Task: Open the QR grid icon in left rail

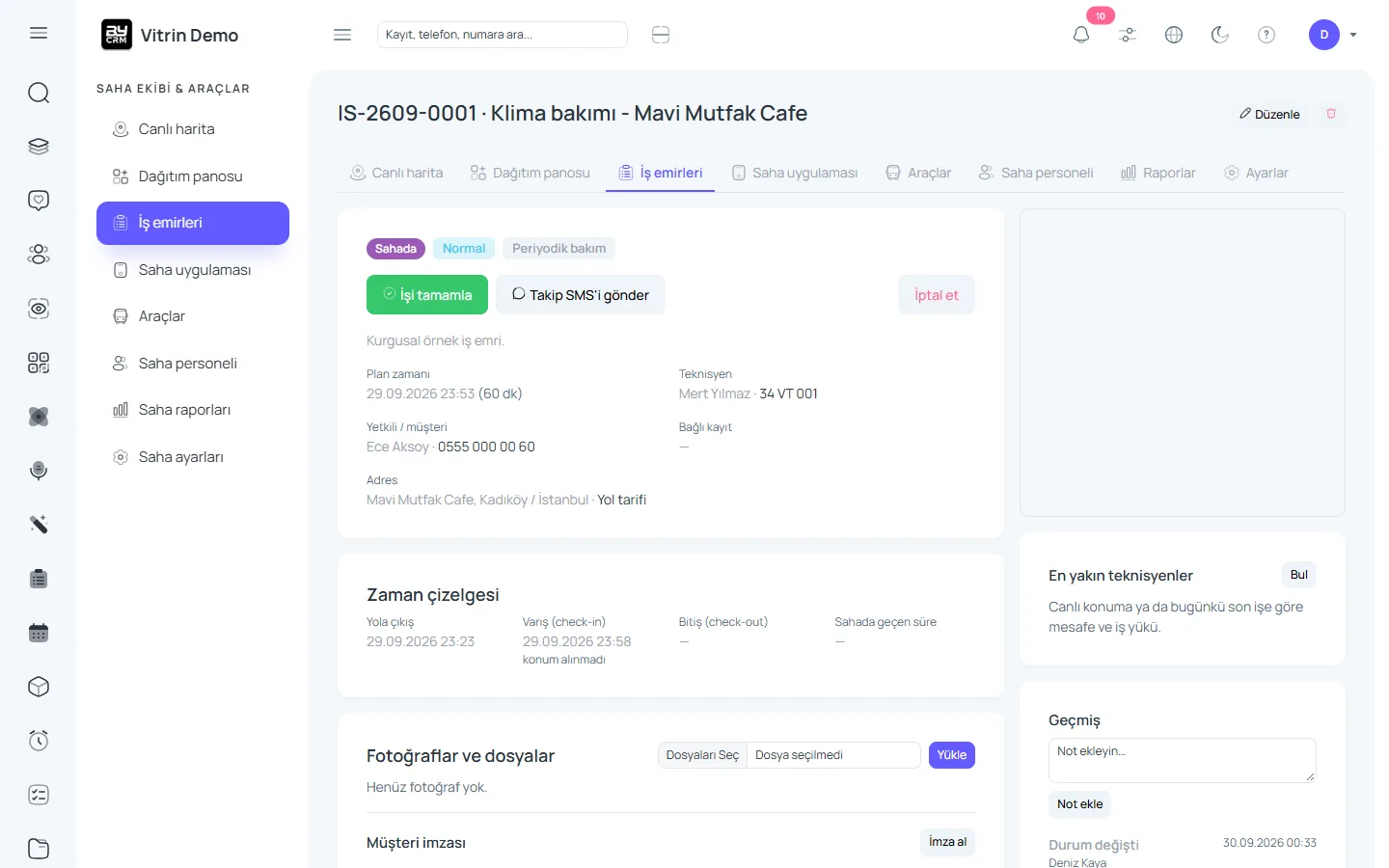Action: tap(39, 363)
